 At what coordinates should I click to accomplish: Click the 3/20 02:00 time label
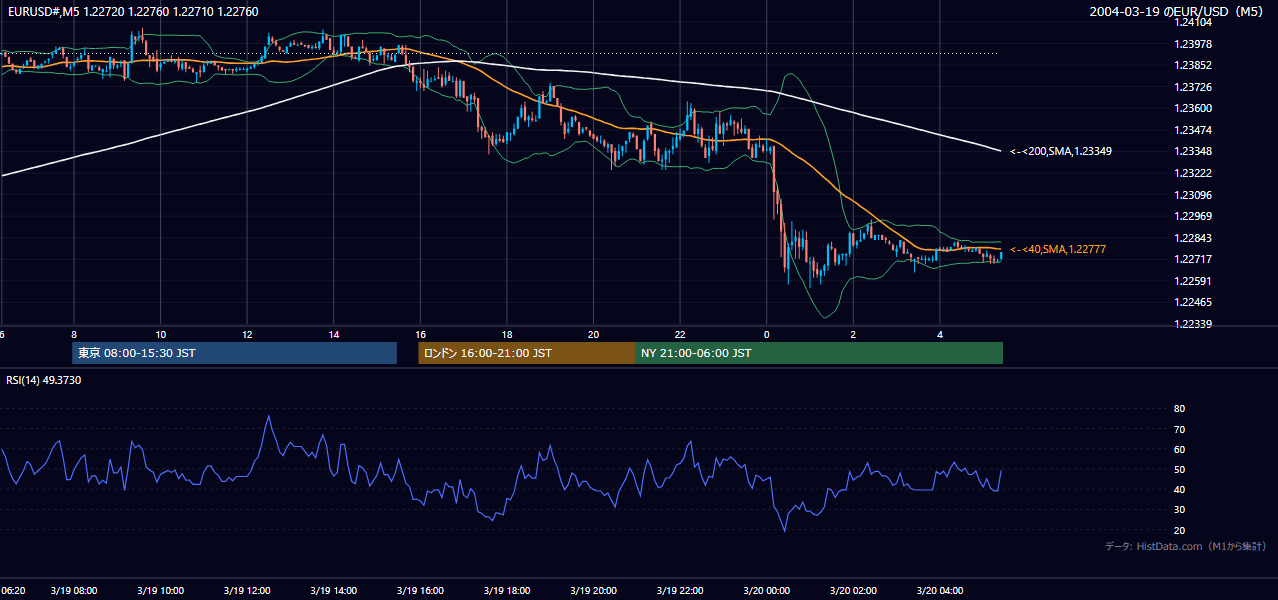coord(853,591)
